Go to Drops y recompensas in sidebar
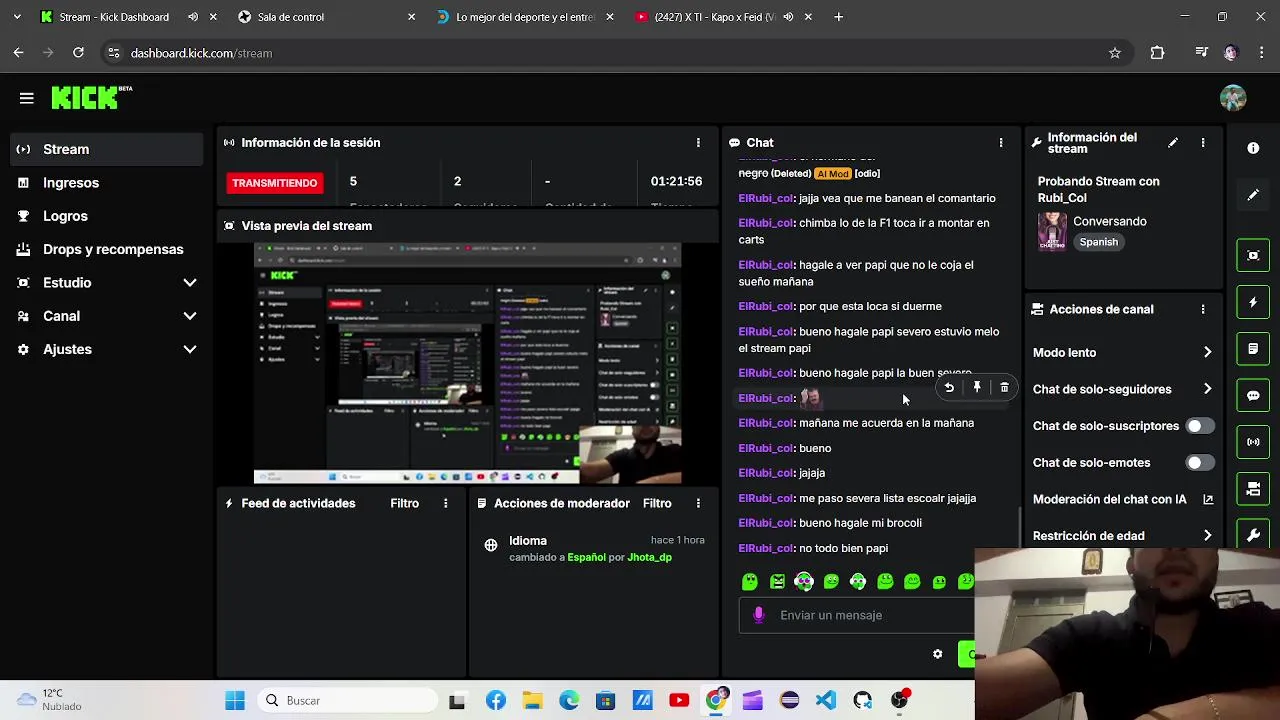The width and height of the screenshot is (1280, 720). pyautogui.click(x=106, y=249)
